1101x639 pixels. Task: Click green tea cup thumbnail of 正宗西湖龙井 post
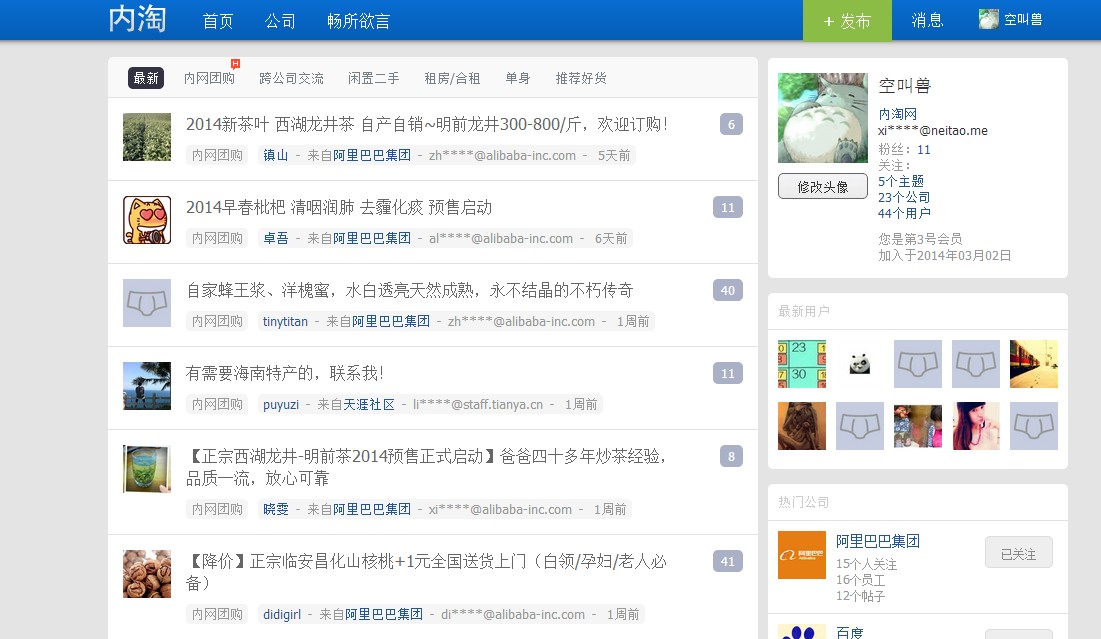click(x=147, y=468)
